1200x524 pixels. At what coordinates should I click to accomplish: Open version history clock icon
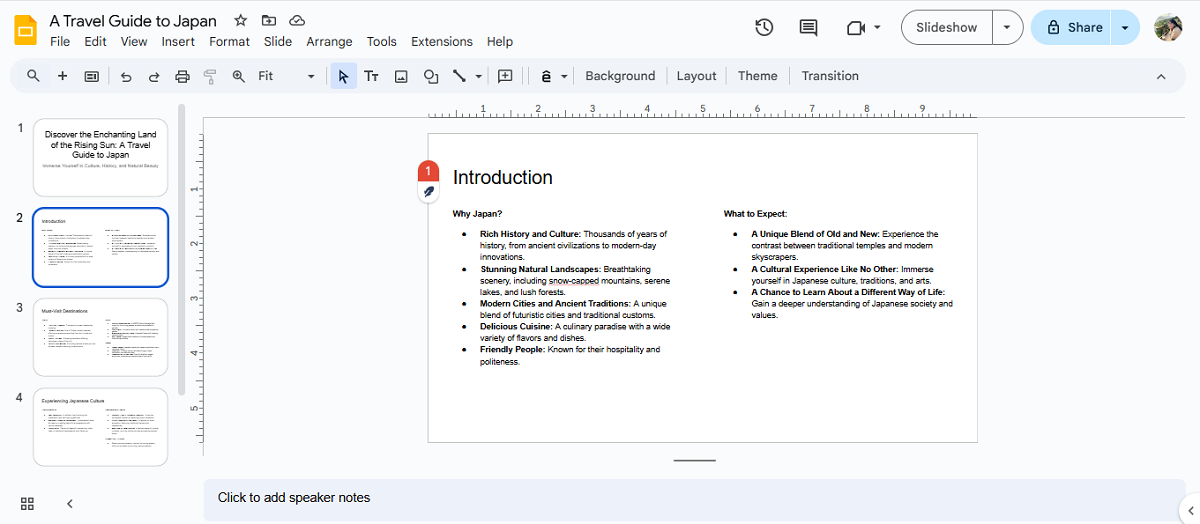(x=764, y=28)
